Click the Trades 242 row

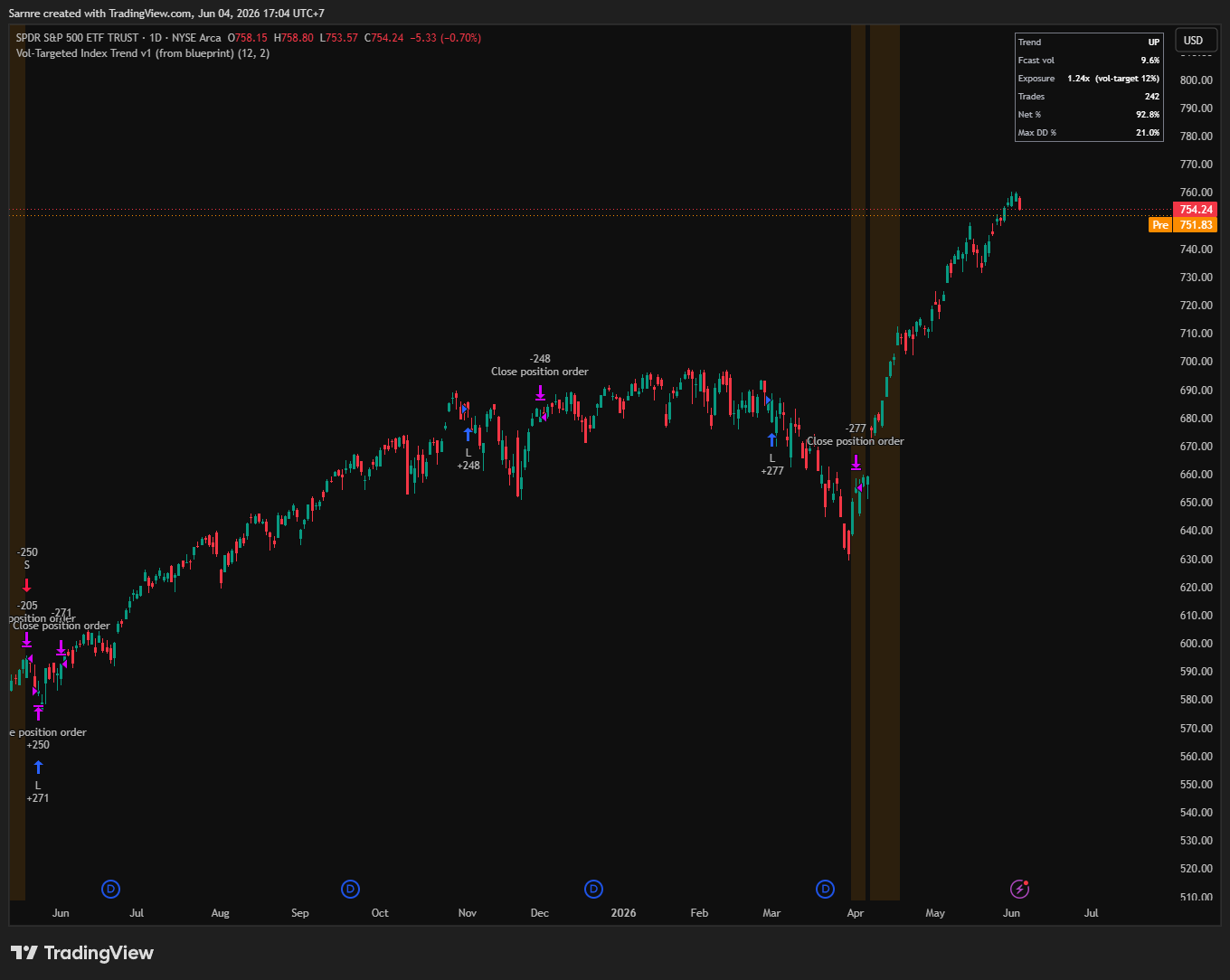pyautogui.click(x=1089, y=97)
